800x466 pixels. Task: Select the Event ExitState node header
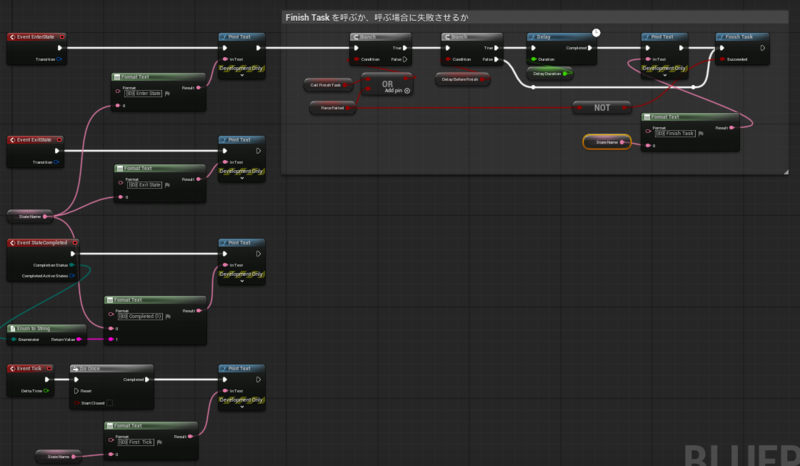coord(35,140)
